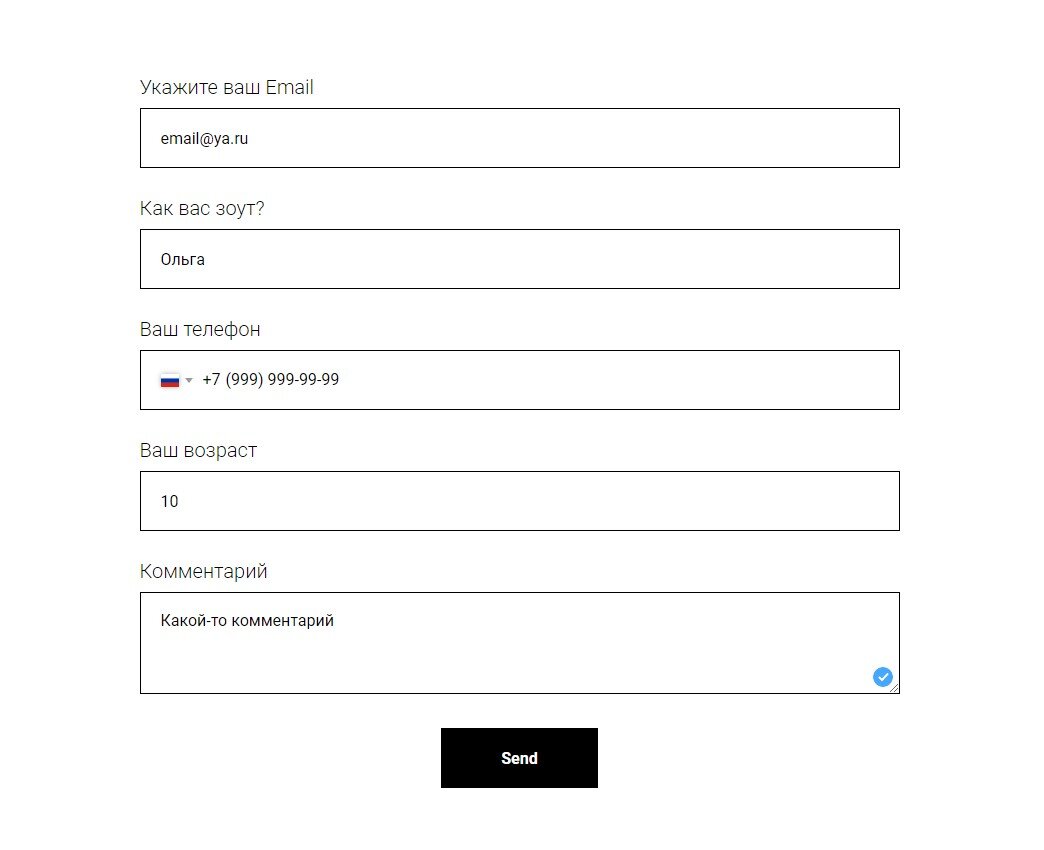Click the blue checkmark icon in comment box
Viewport: 1044px width, 850px height.
pyautogui.click(x=882, y=677)
